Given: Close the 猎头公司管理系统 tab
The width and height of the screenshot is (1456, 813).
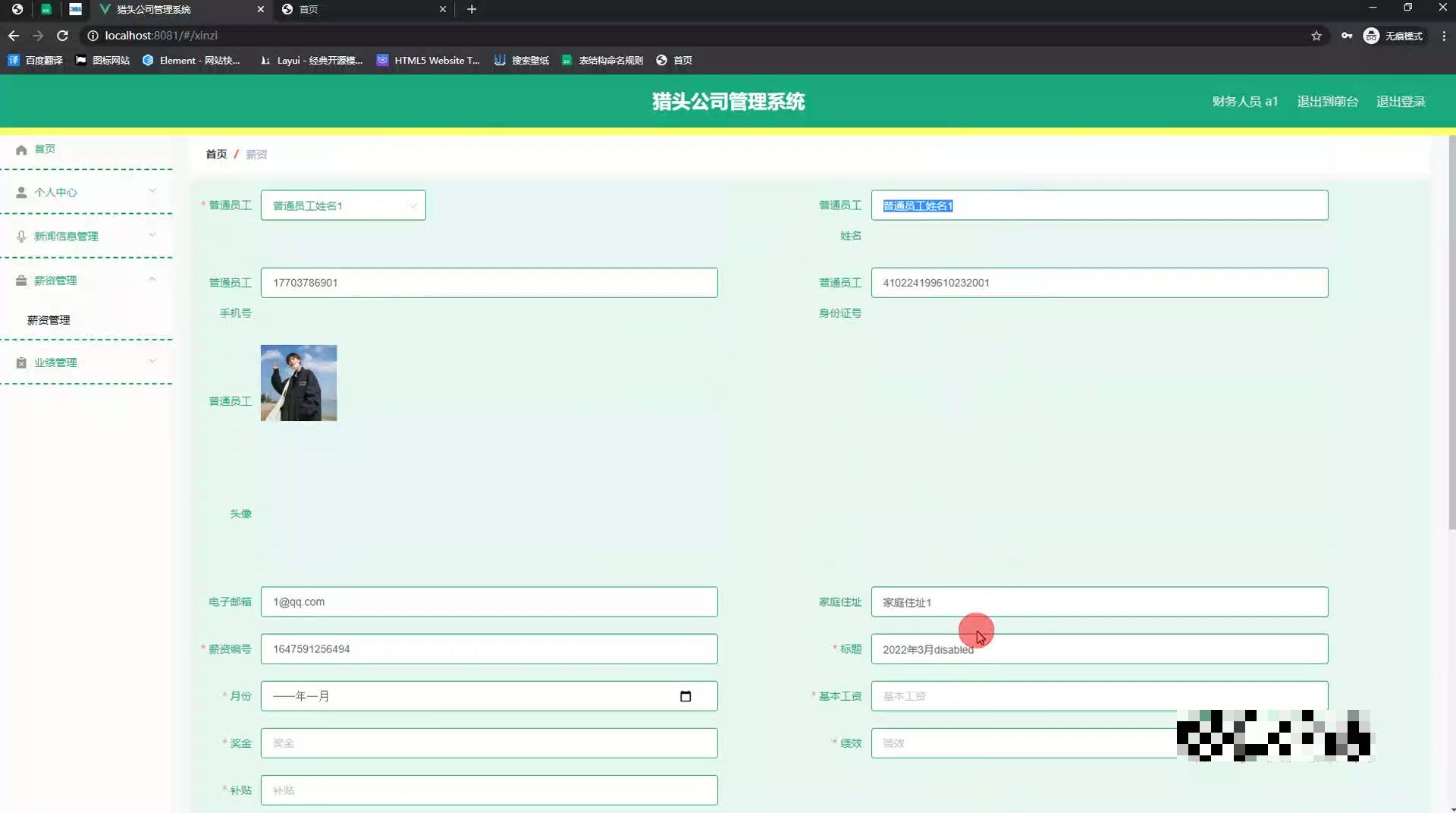Looking at the screenshot, I should (x=261, y=9).
